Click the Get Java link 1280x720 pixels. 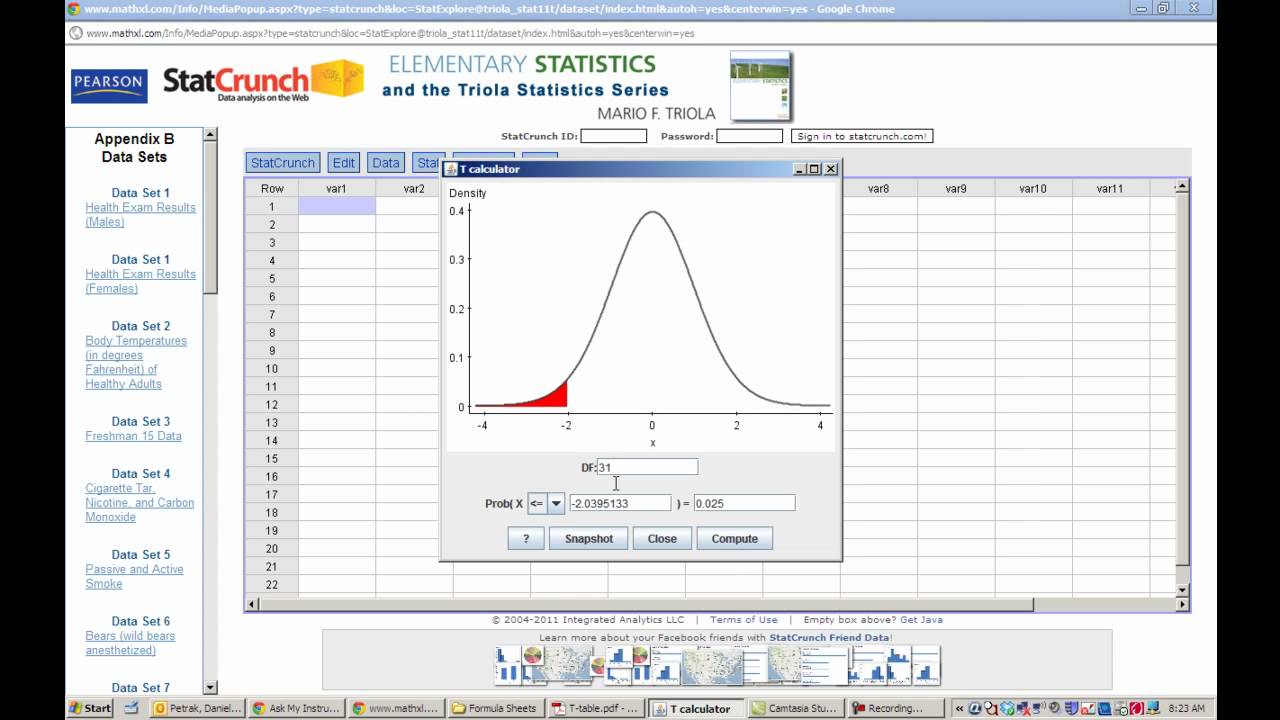pos(921,620)
